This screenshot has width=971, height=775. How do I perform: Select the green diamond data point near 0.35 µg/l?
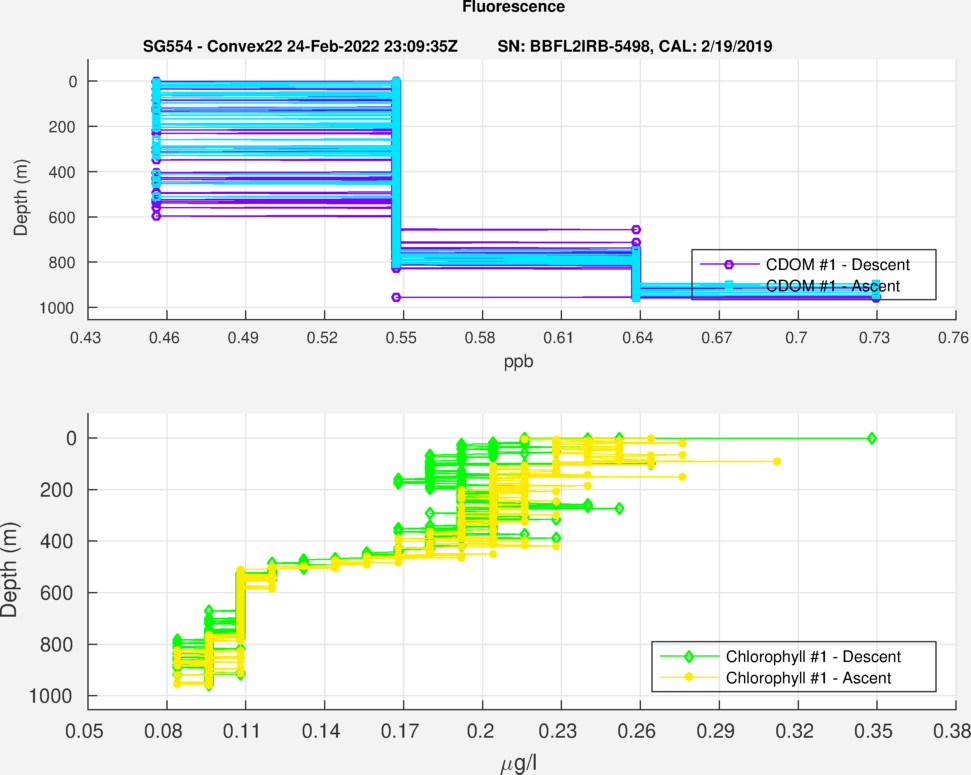pyautogui.click(x=872, y=438)
